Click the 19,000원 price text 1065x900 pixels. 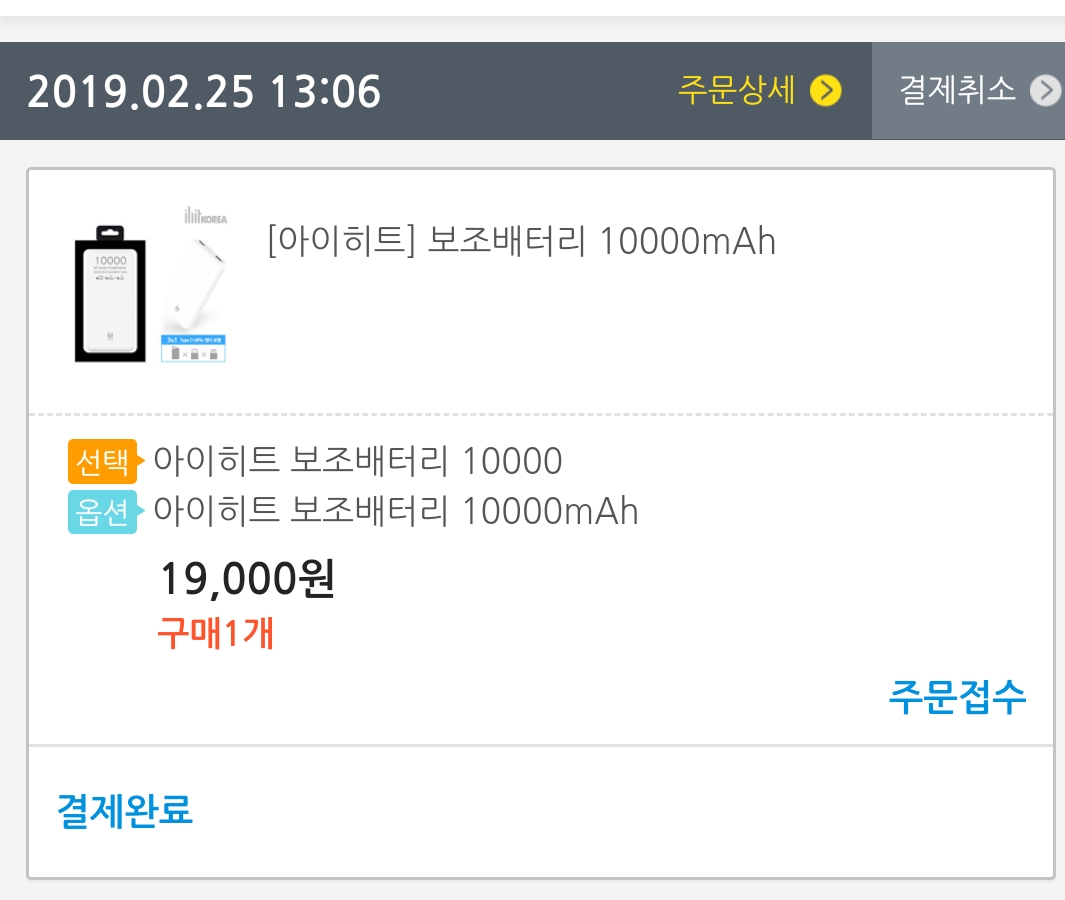click(x=247, y=579)
